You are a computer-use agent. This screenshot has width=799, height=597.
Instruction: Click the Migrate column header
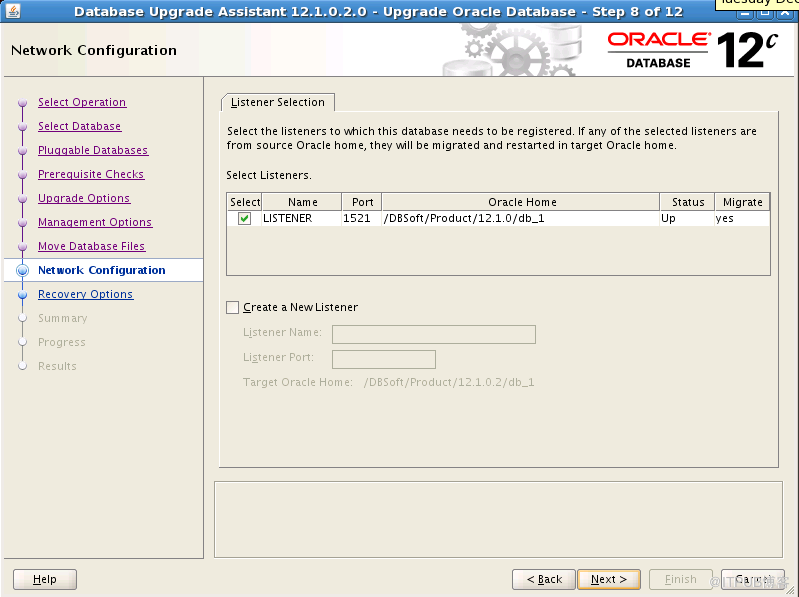tap(742, 202)
